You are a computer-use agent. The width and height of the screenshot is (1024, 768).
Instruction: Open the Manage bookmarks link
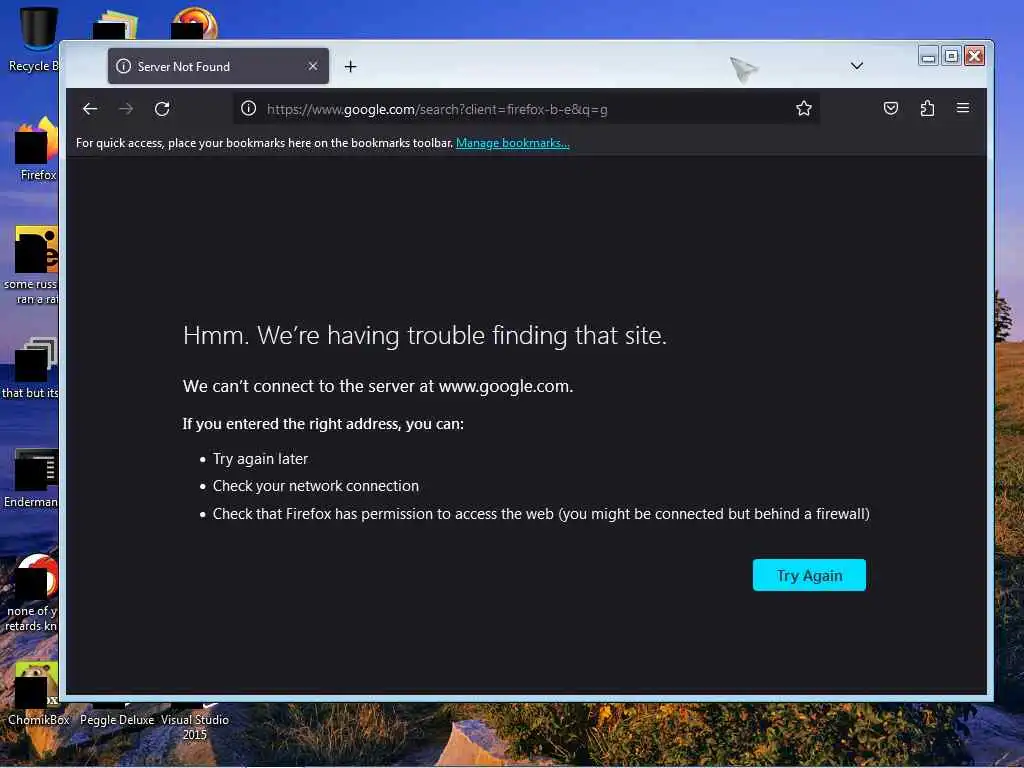(513, 143)
